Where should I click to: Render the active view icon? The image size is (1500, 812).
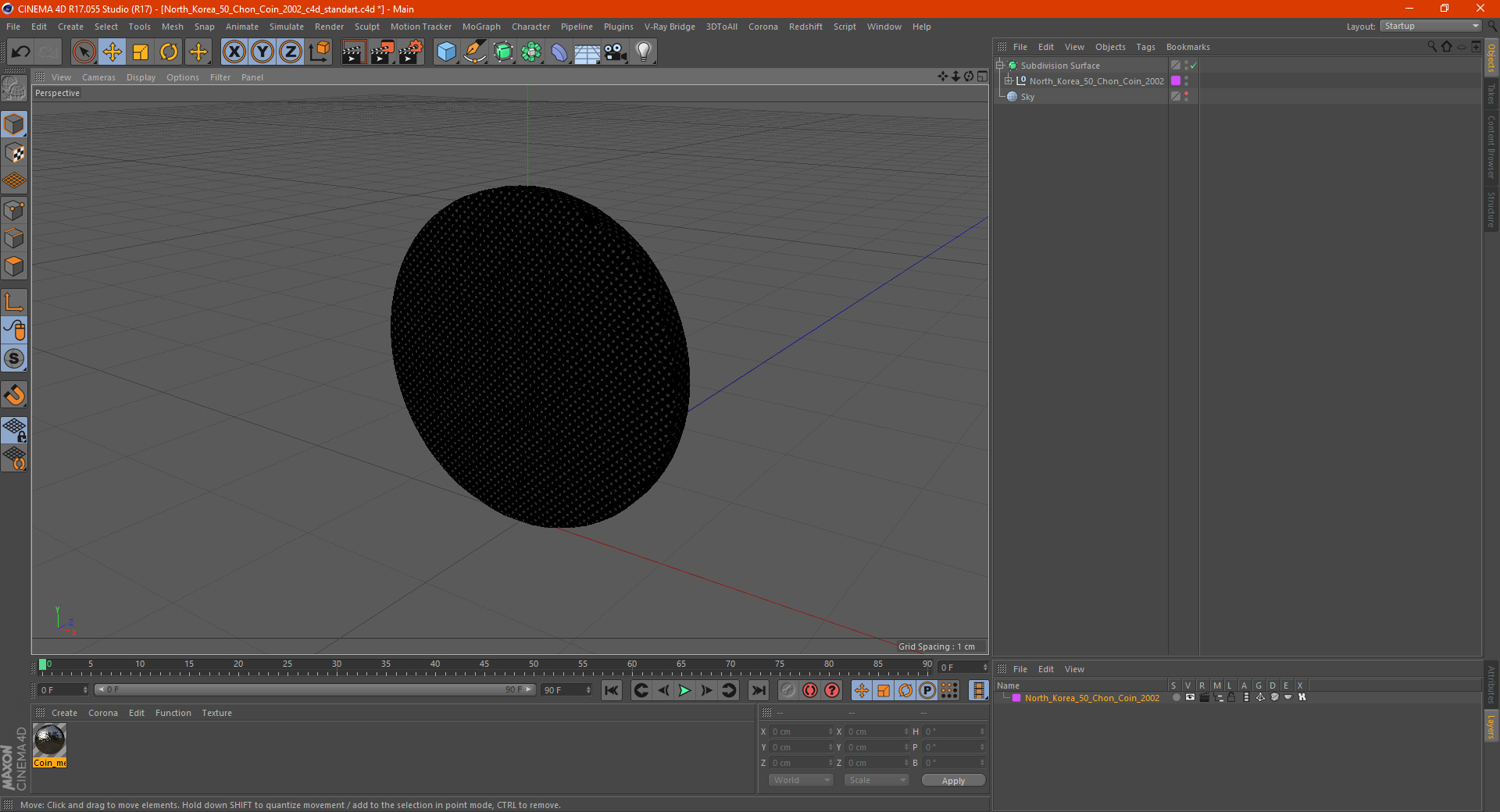(353, 52)
